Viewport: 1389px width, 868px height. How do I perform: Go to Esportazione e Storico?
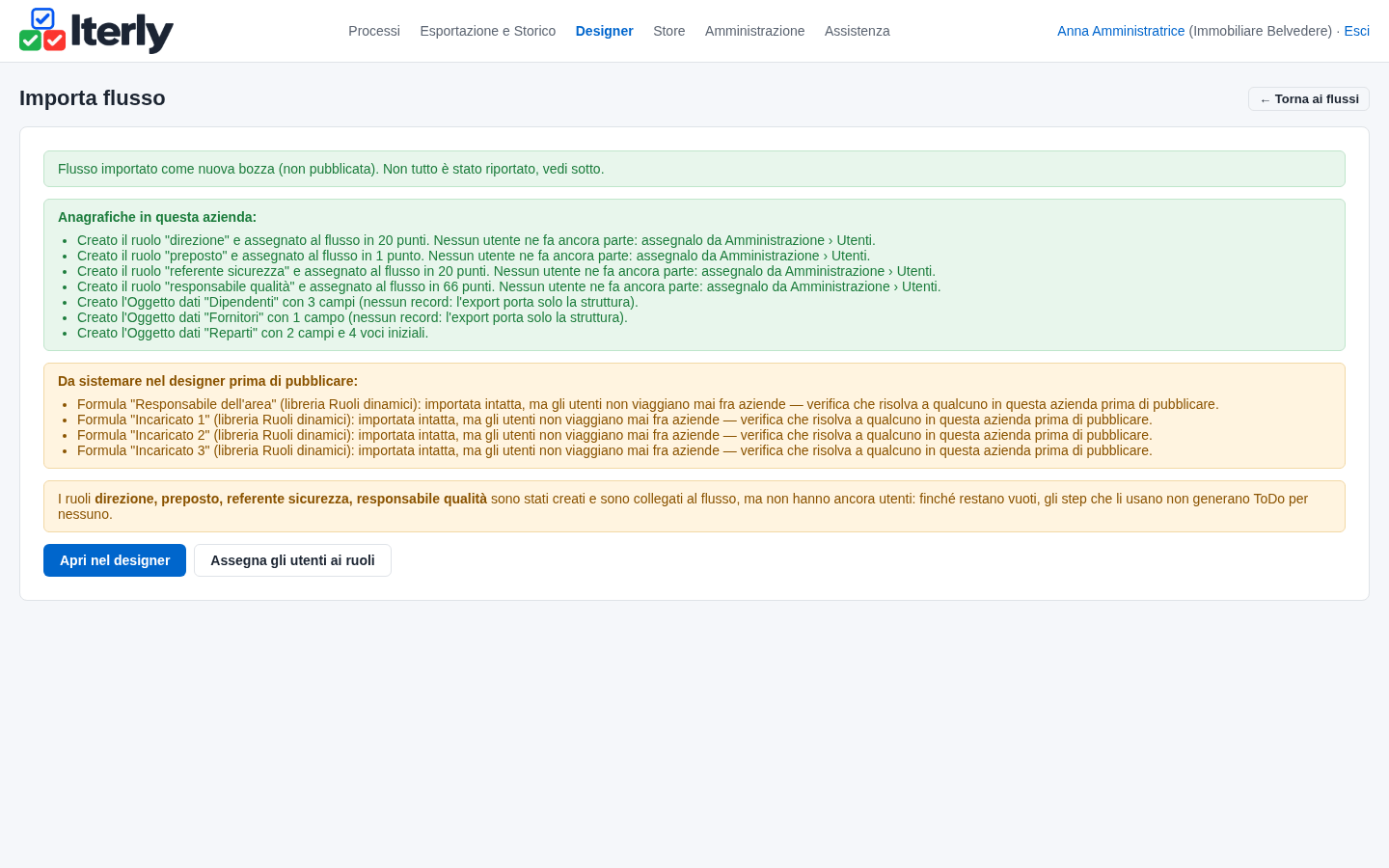[488, 31]
